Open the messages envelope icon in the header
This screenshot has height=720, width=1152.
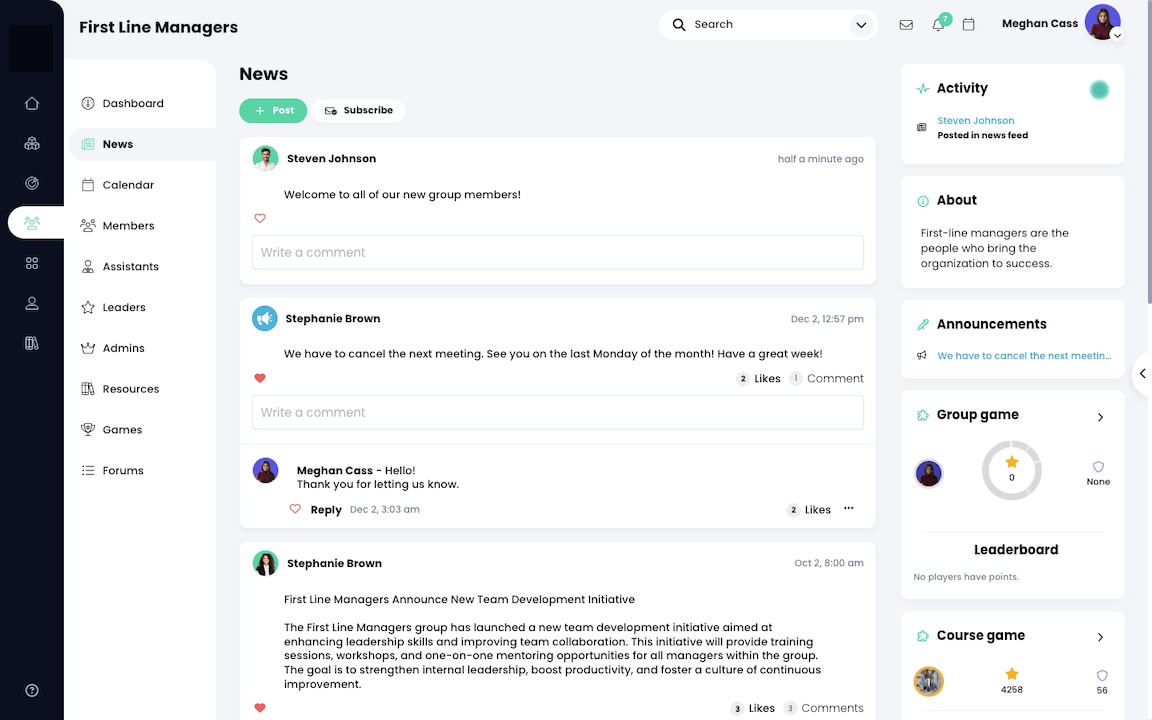pyautogui.click(x=906, y=24)
